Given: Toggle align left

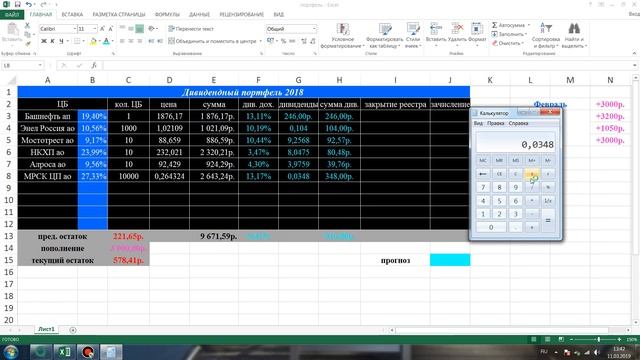Looking at the screenshot, I should point(122,41).
